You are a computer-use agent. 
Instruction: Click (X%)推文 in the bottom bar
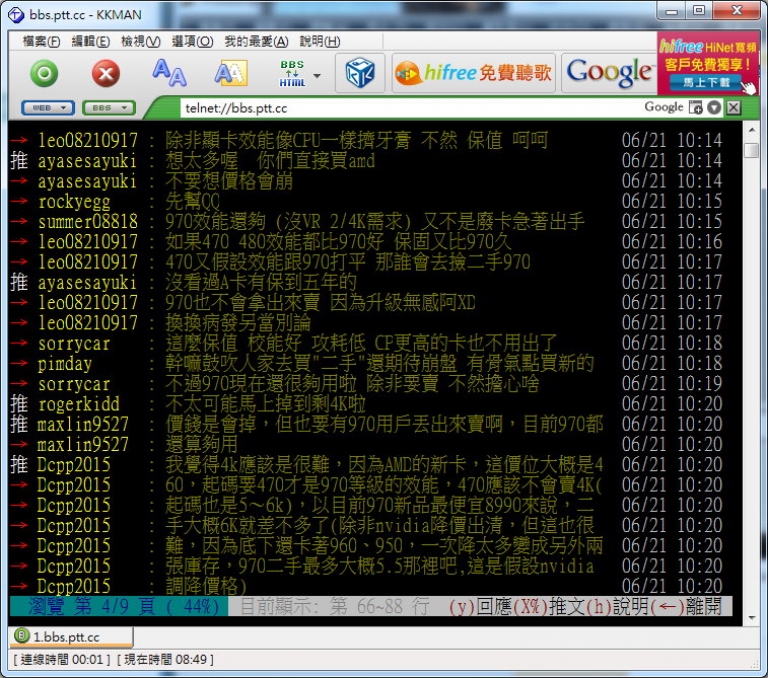pyautogui.click(x=550, y=606)
